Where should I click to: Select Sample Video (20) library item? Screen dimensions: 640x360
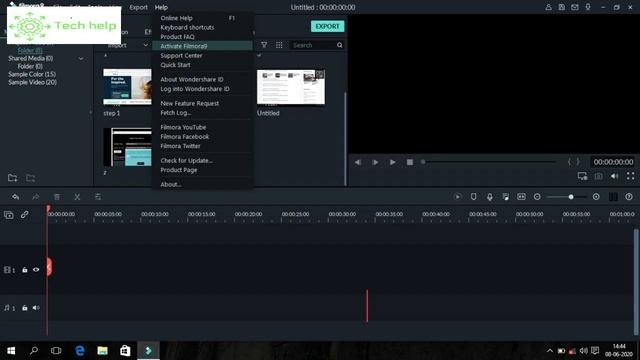[x=33, y=82]
